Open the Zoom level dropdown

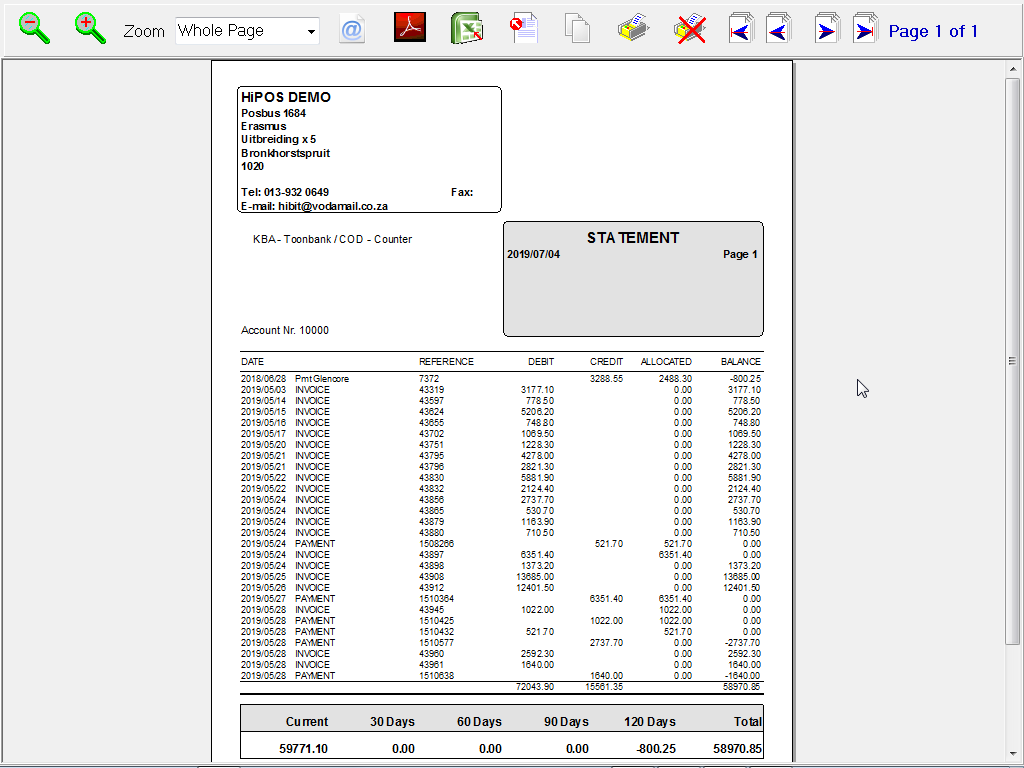pyautogui.click(x=311, y=32)
